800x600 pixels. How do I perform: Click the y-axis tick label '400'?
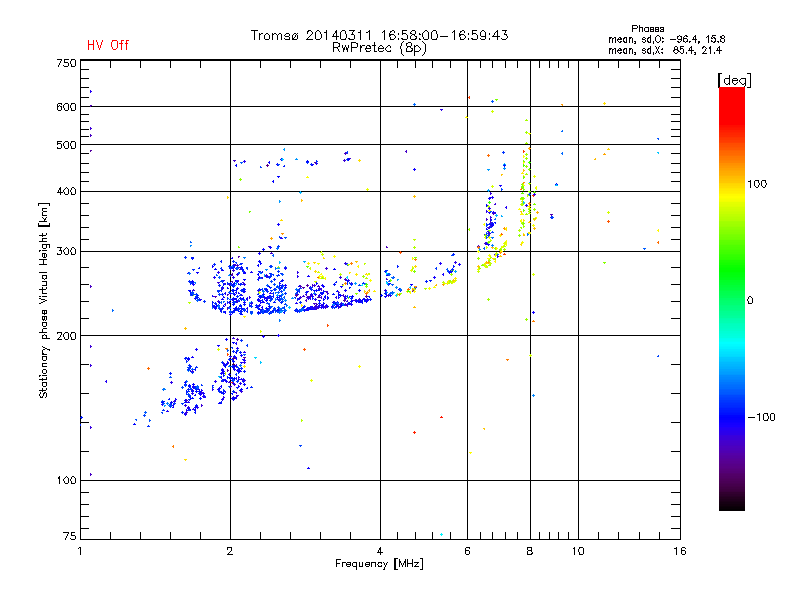click(66, 191)
